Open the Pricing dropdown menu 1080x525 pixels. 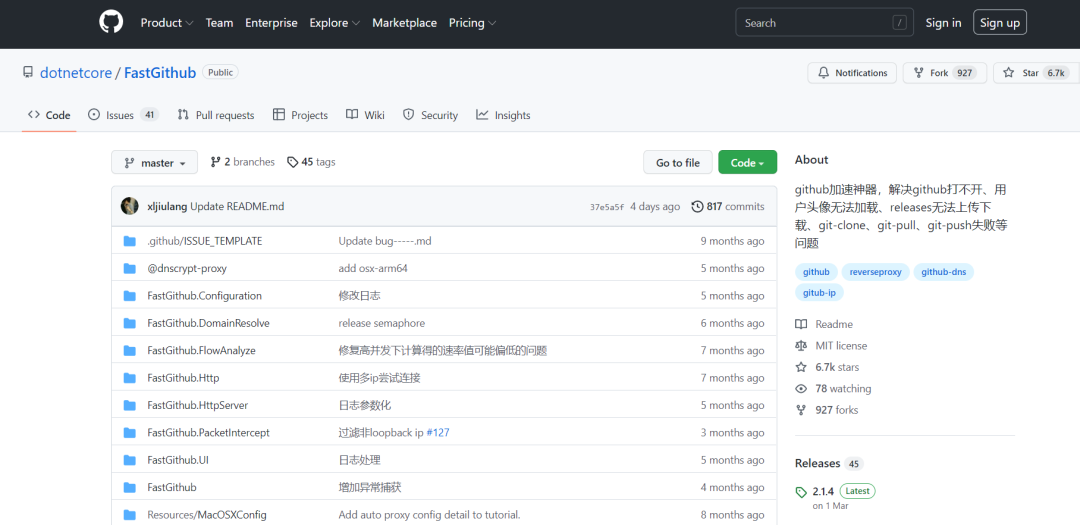point(472,23)
